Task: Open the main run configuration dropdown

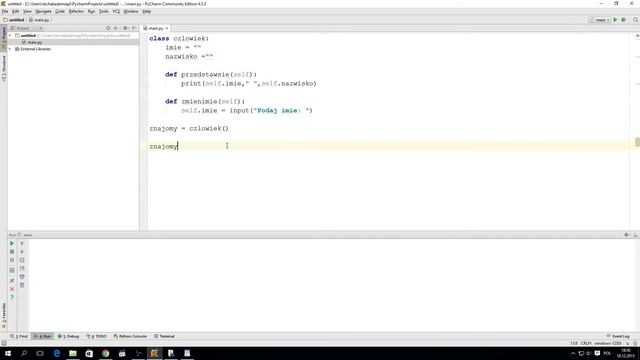Action: (x=600, y=20)
